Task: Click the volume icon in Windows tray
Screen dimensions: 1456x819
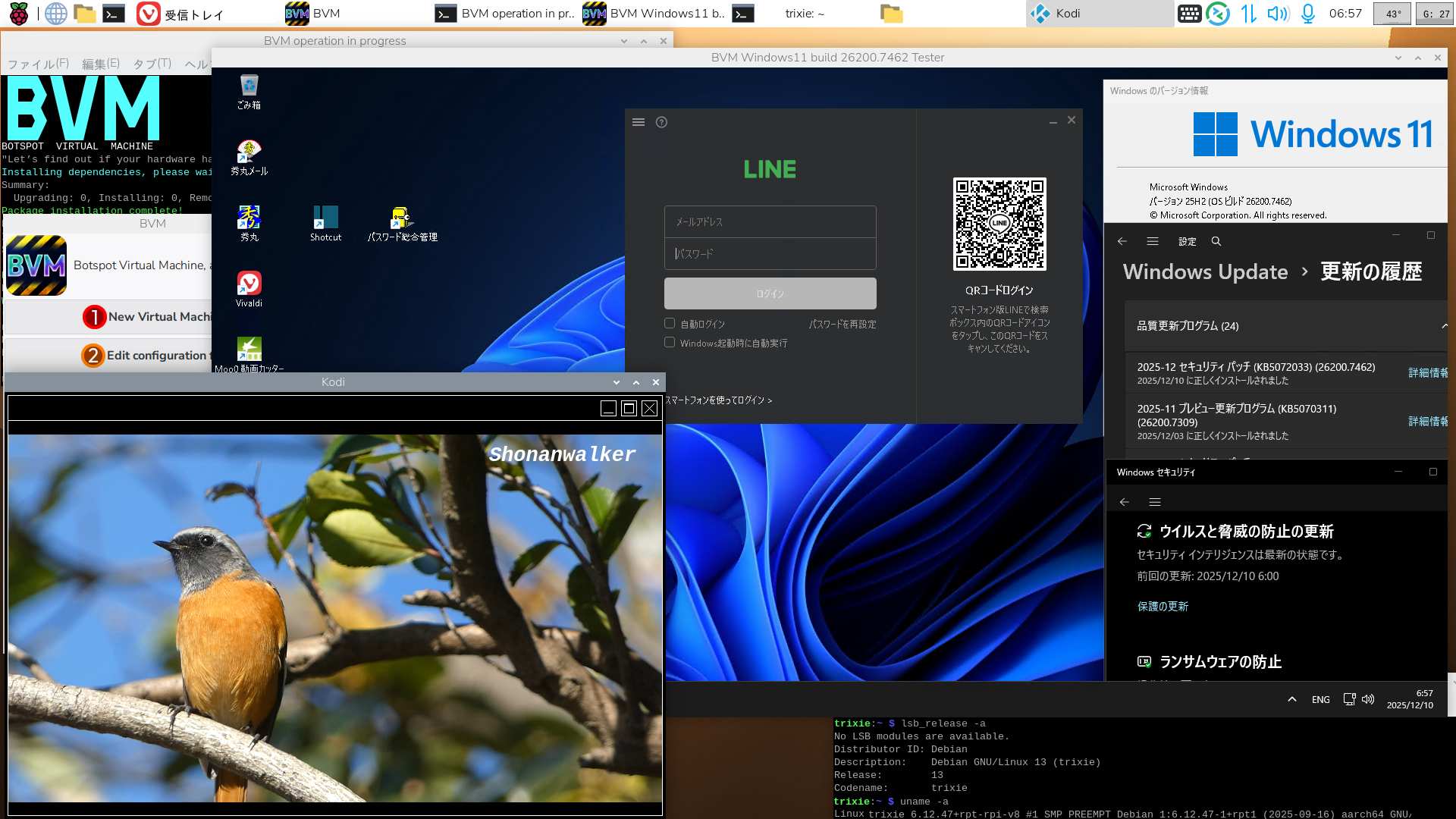Action: tap(1368, 699)
